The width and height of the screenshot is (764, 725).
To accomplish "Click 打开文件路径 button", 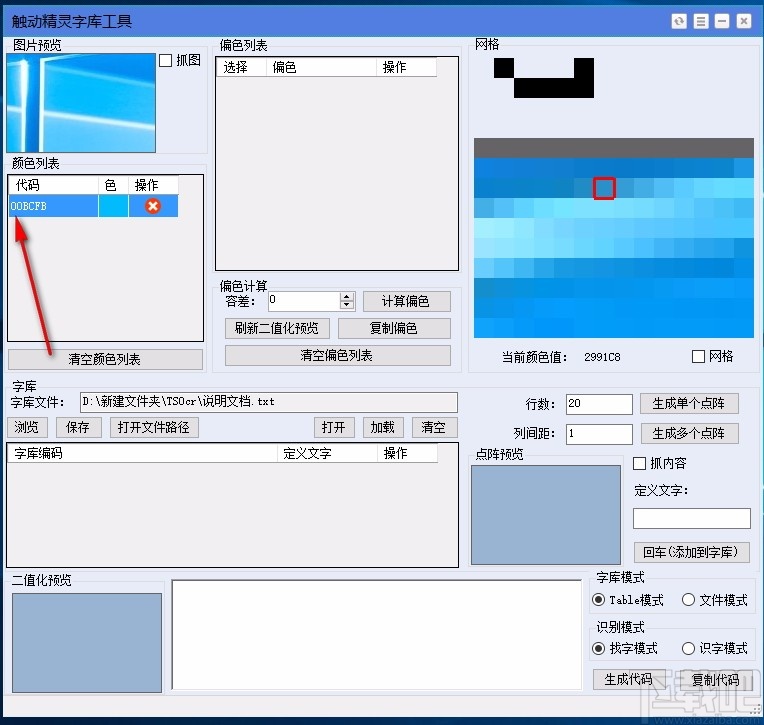I will click(154, 427).
